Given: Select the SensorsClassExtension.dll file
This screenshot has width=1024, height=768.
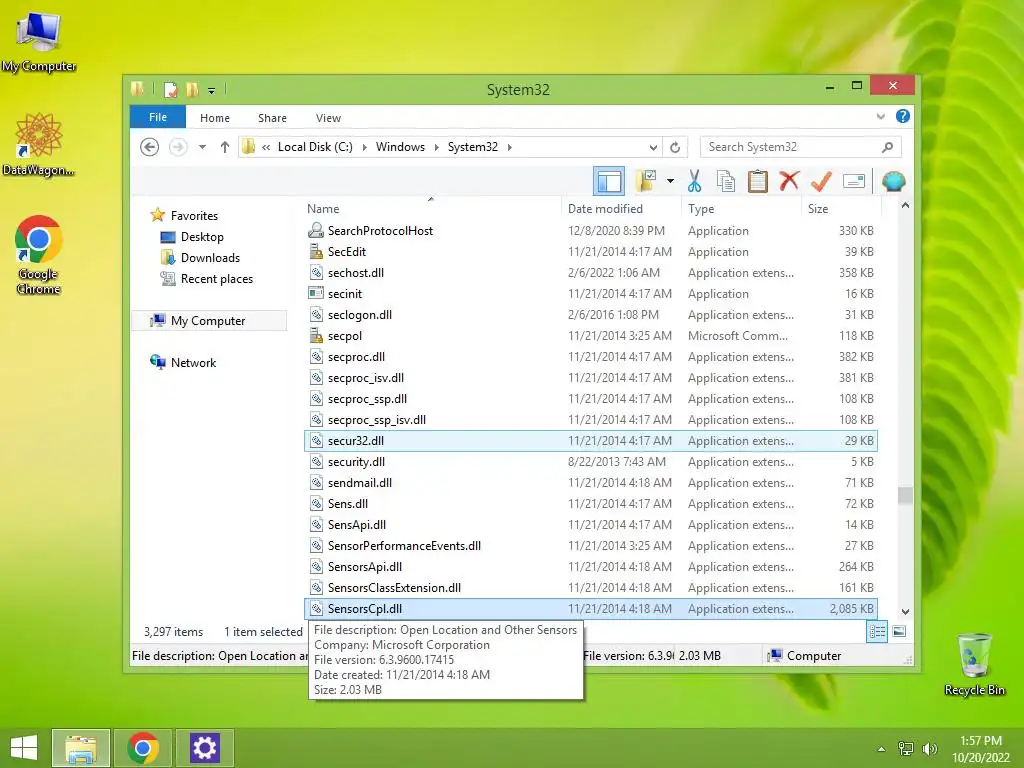Looking at the screenshot, I should pyautogui.click(x=590, y=588).
